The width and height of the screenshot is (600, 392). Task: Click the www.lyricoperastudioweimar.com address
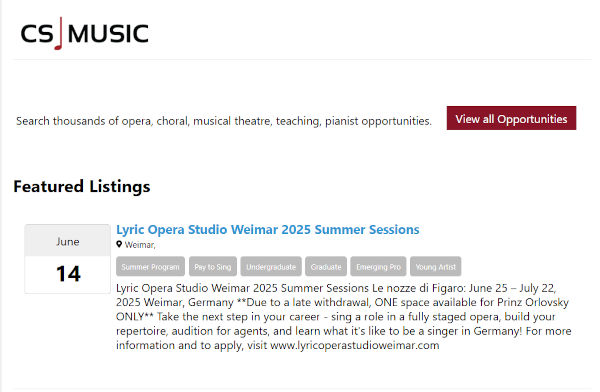(x=355, y=345)
